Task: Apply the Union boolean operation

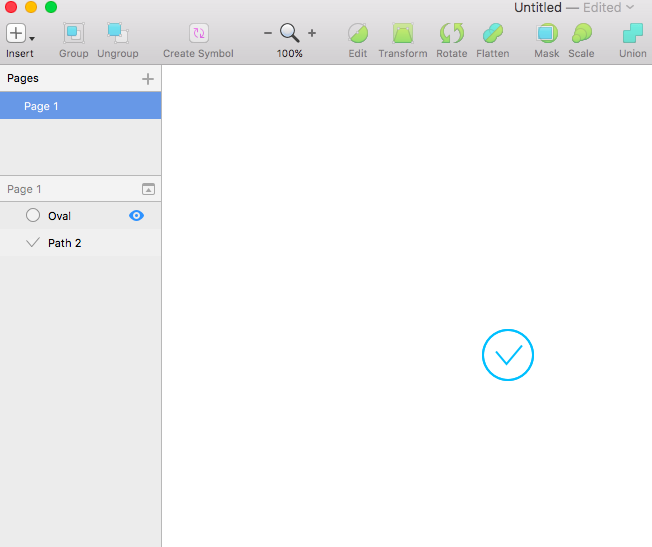Action: click(x=632, y=33)
